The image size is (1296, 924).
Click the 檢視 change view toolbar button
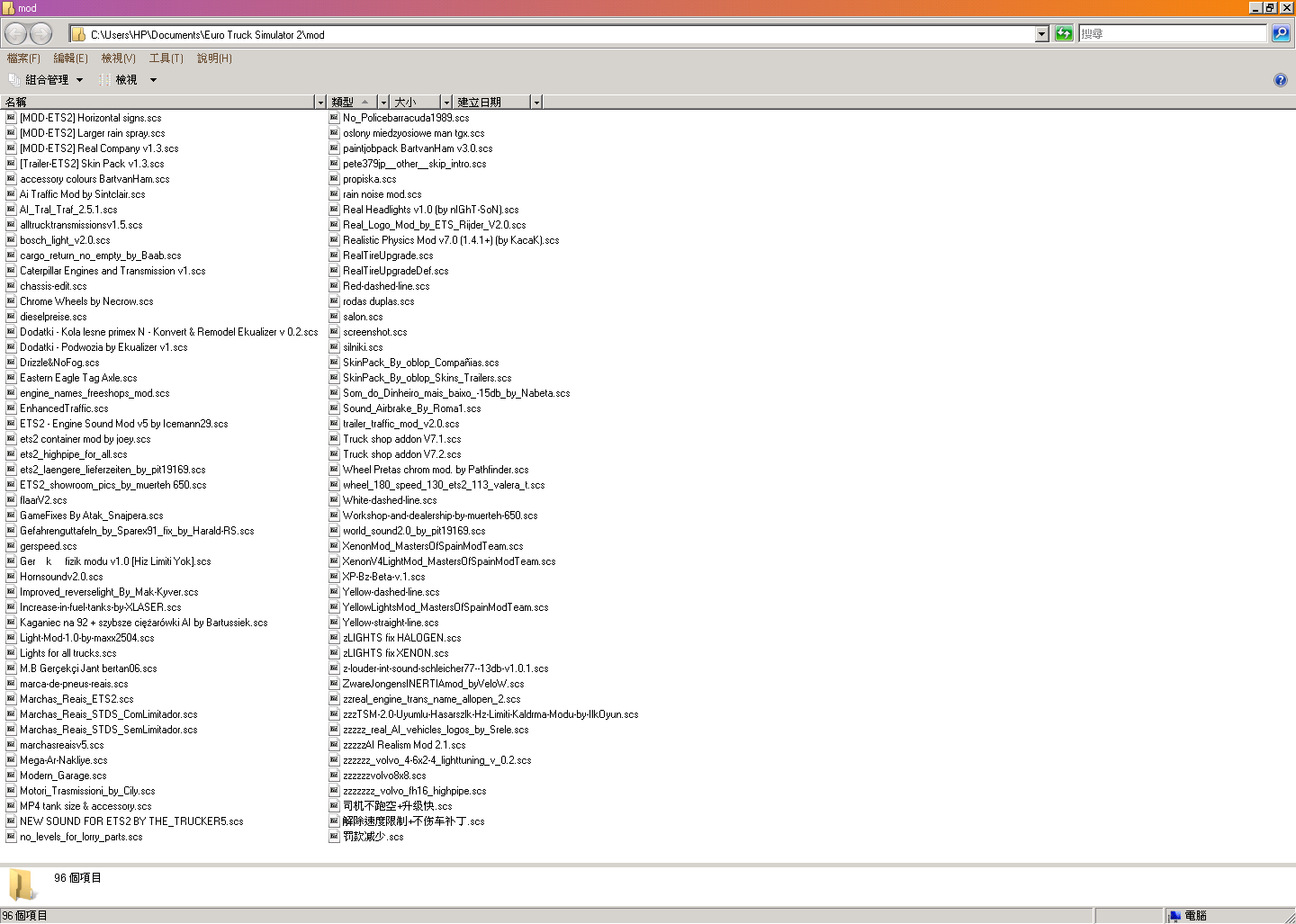tap(119, 80)
